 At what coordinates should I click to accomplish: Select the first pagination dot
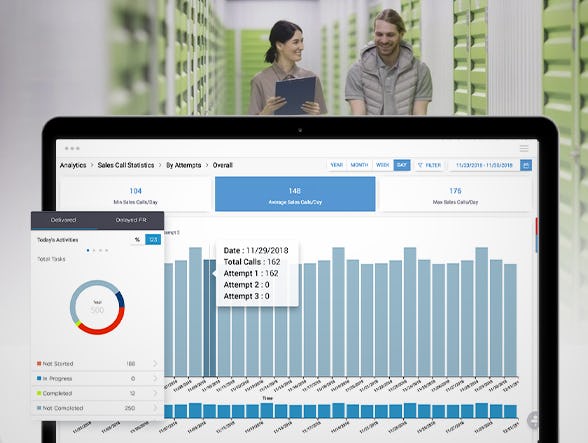[x=88, y=250]
